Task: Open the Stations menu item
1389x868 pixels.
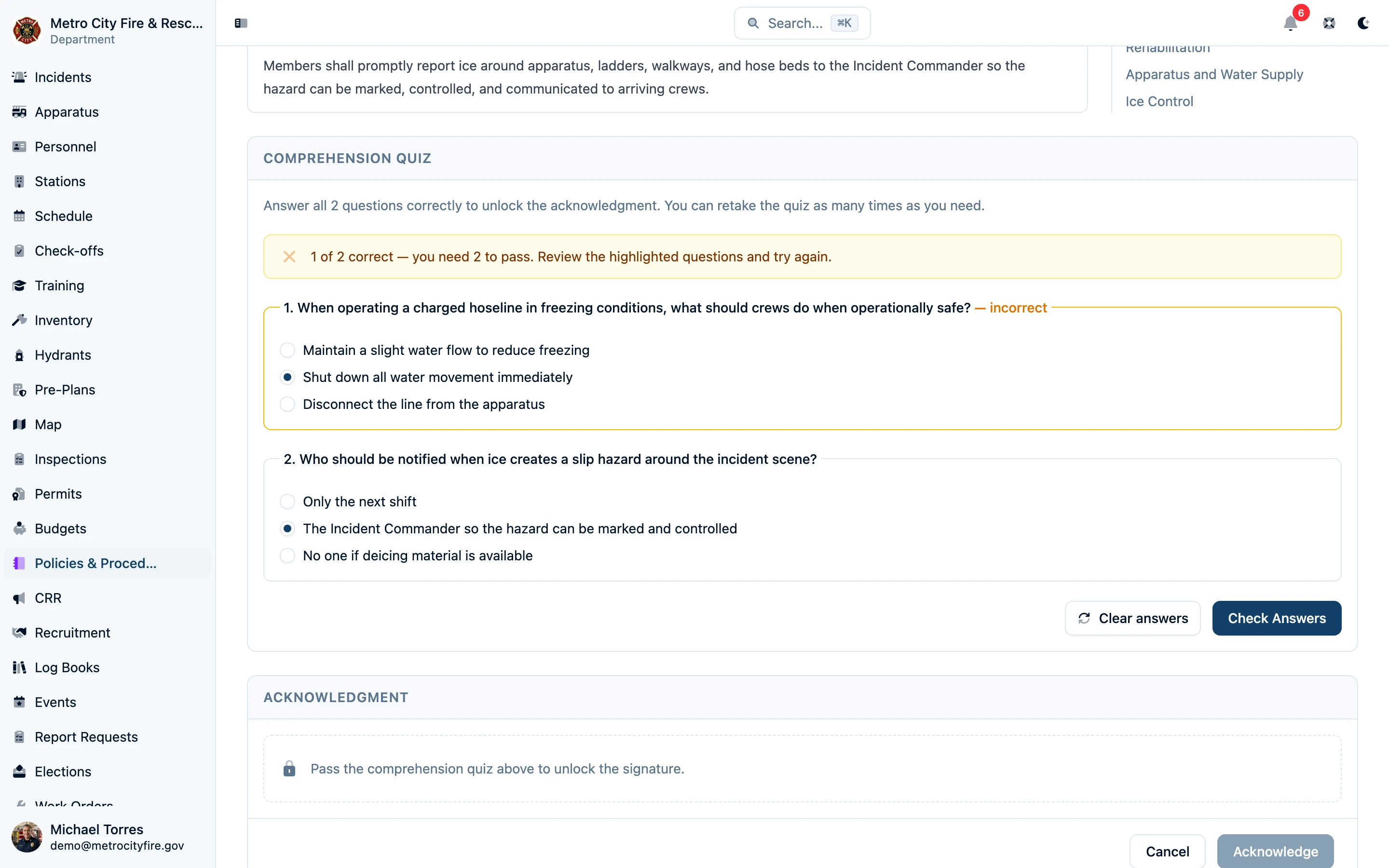Action: (108, 181)
